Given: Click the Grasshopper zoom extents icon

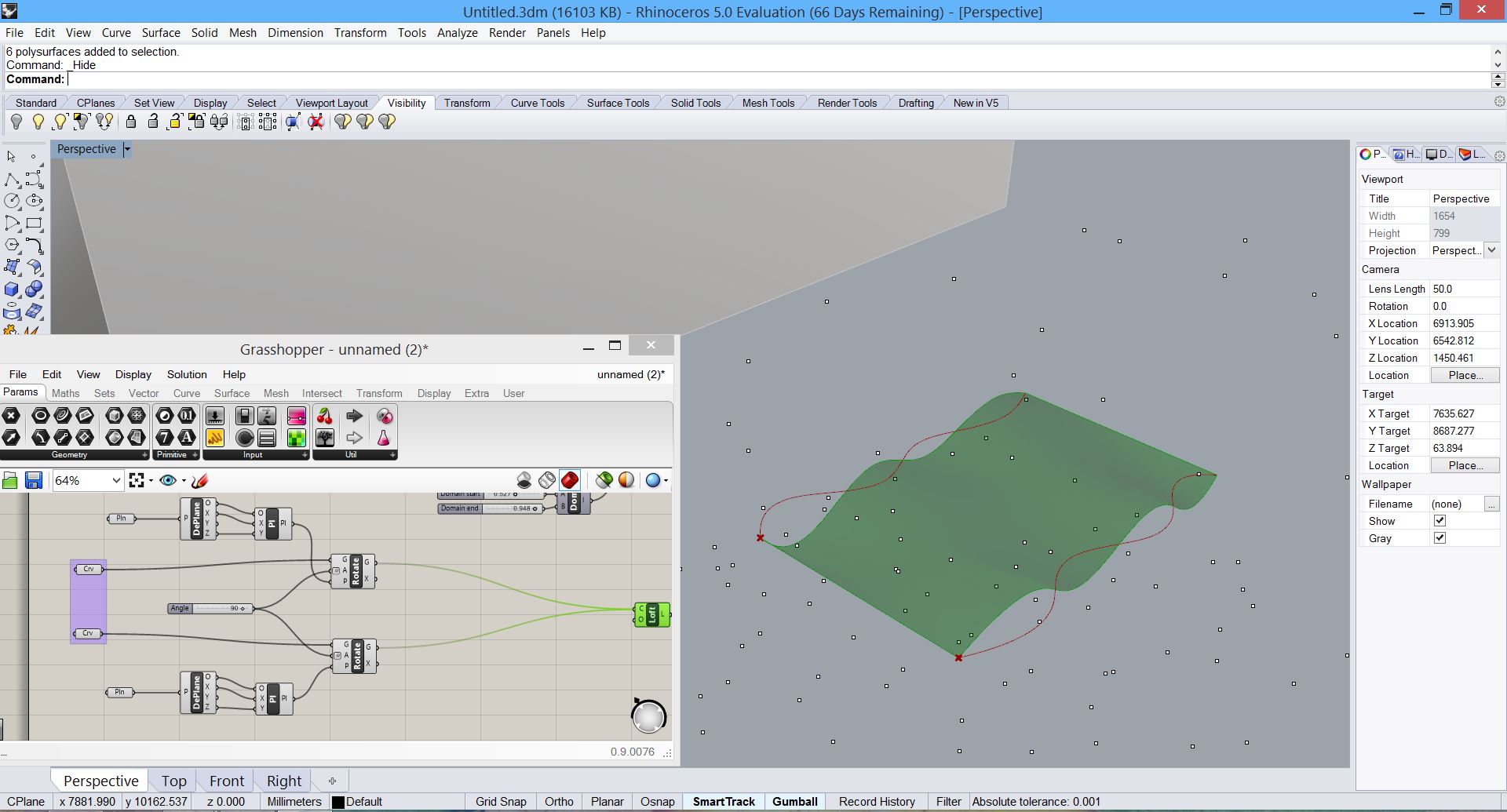Looking at the screenshot, I should [x=137, y=480].
